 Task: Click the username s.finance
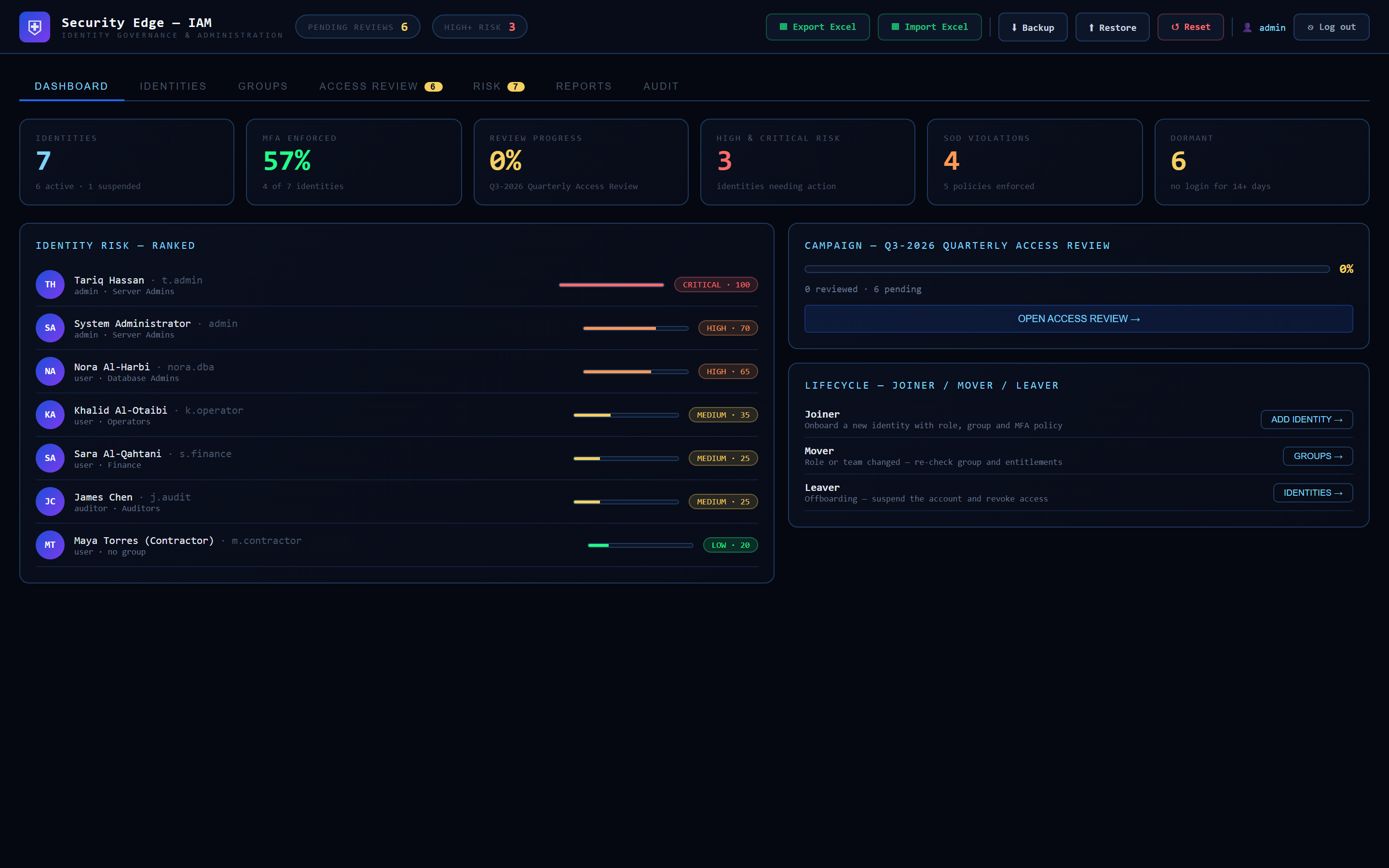[205, 453]
